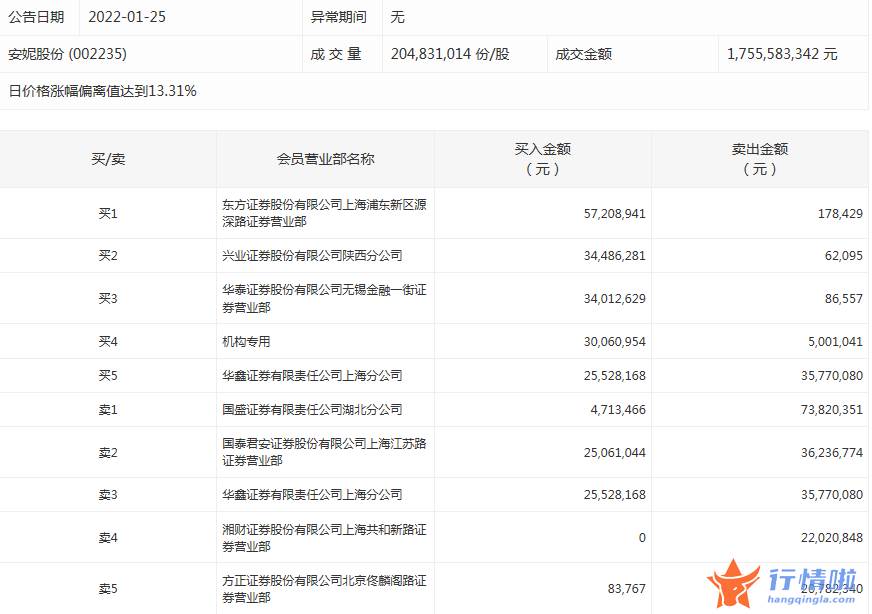Click 华鑫证券上海分公司 in the 买5 row

(x=312, y=376)
